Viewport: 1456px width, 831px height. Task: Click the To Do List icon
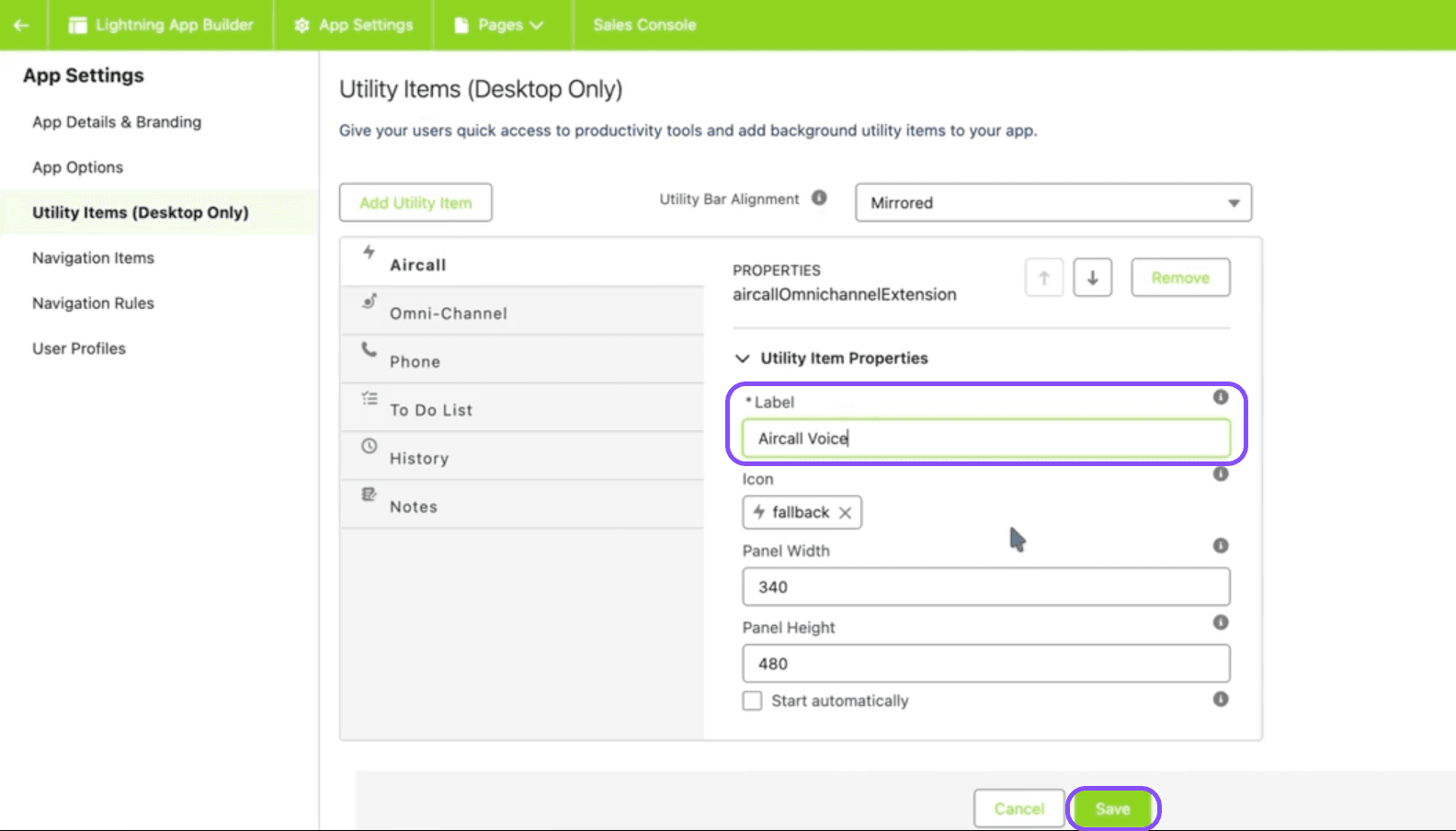369,398
